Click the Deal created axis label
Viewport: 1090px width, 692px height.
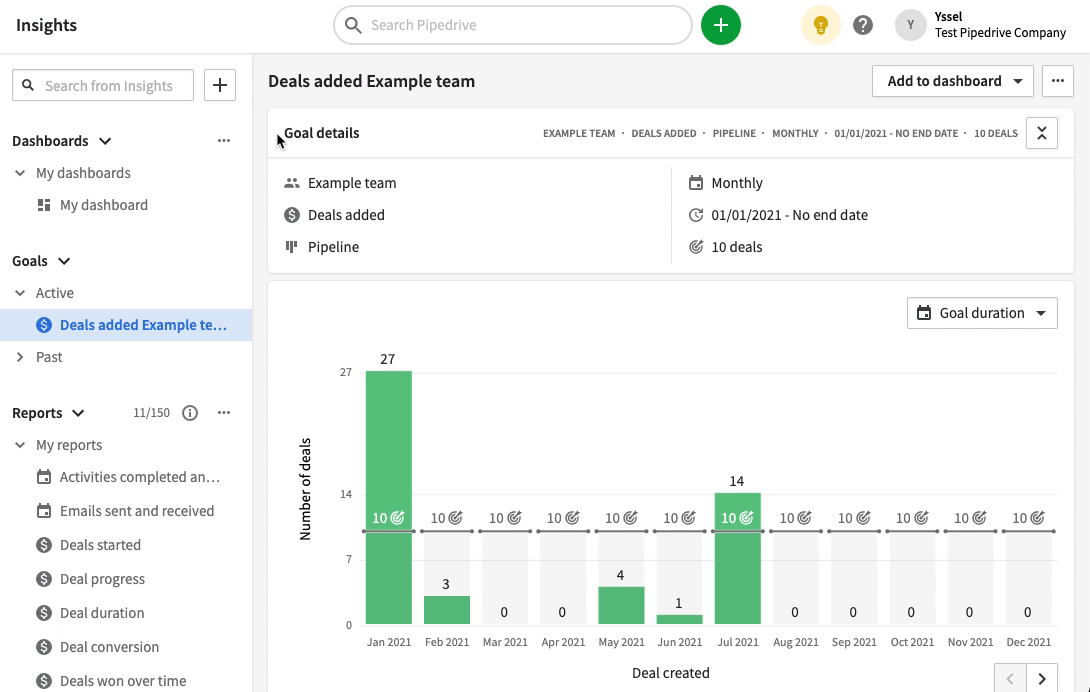point(671,673)
